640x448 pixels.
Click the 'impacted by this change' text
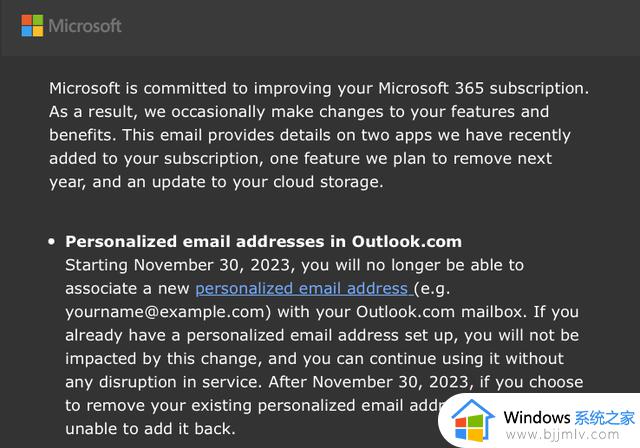click(x=163, y=359)
